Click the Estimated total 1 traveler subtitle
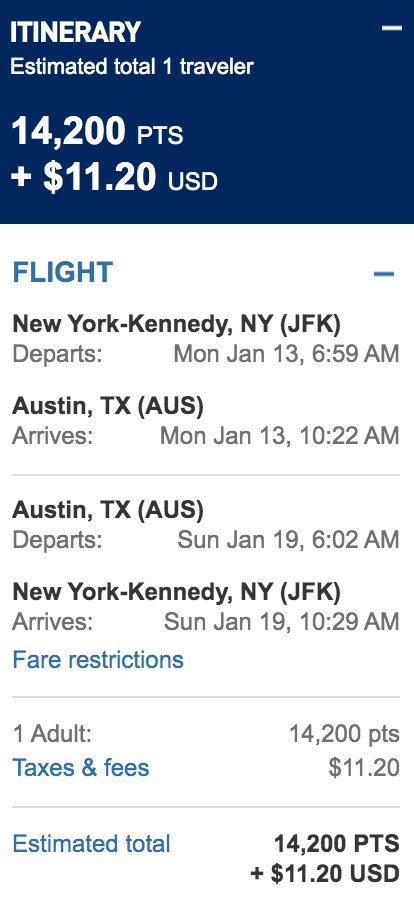The height and width of the screenshot is (898, 414). pos(132,66)
